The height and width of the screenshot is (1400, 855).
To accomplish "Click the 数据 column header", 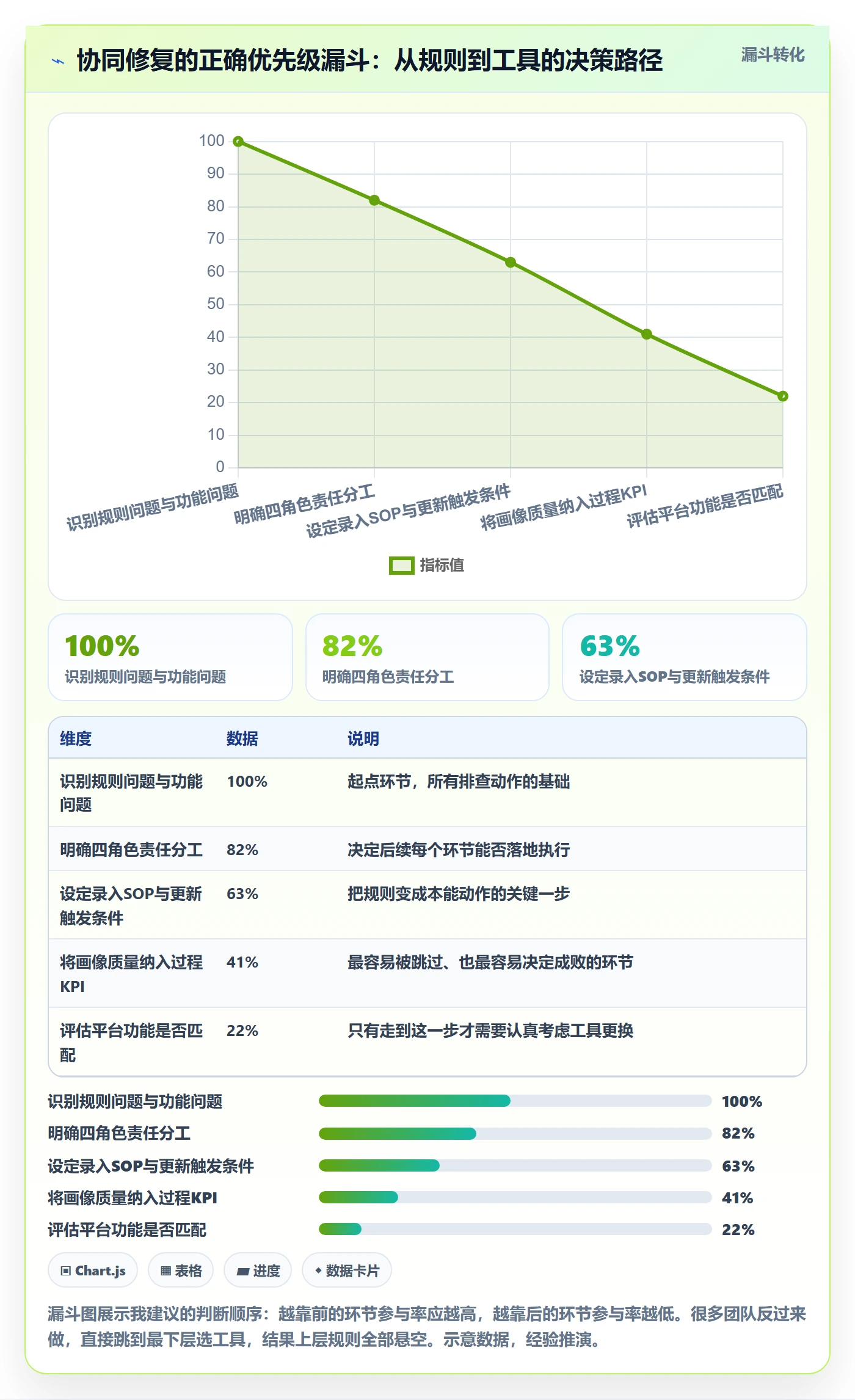I will pos(242,738).
